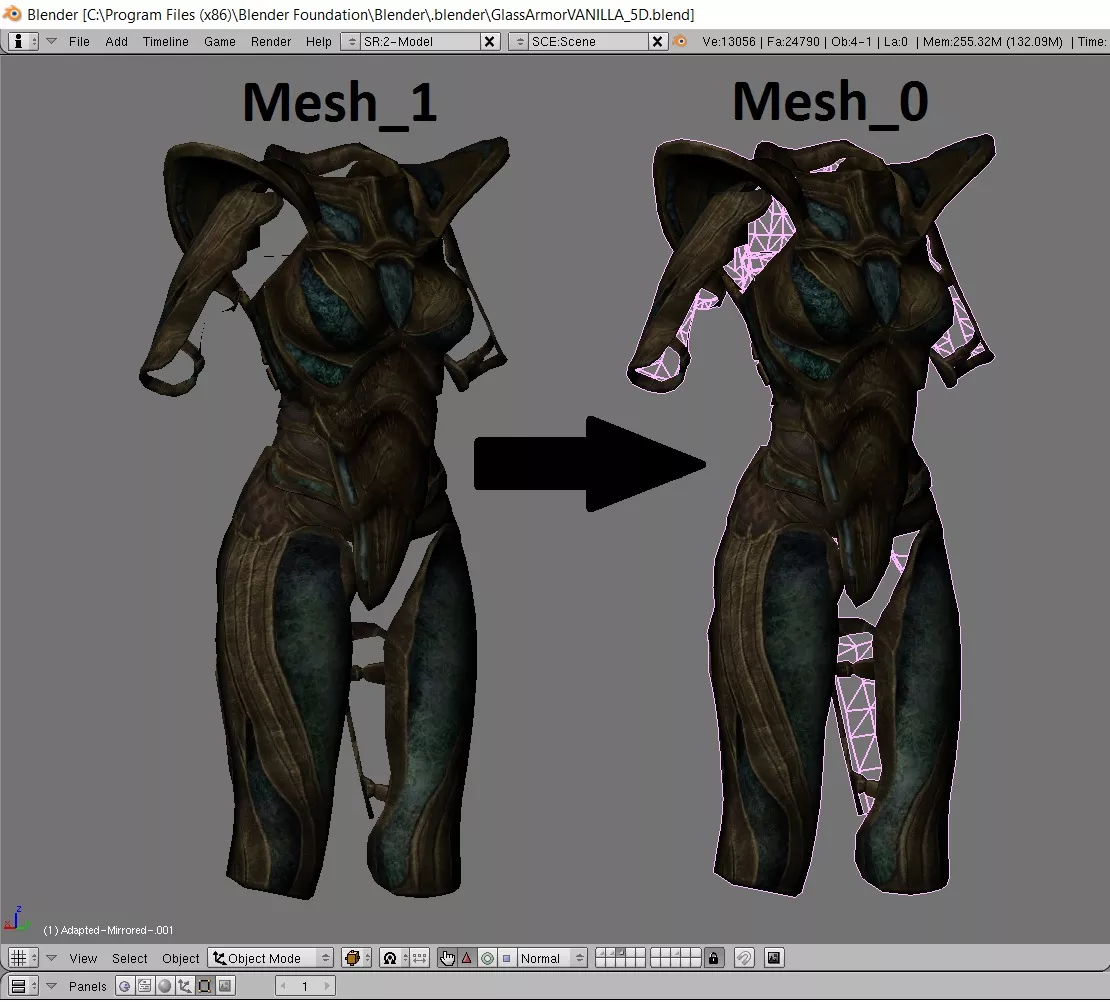Open the Normal orientation dropdown
The height and width of the screenshot is (1002, 1110).
(552, 958)
